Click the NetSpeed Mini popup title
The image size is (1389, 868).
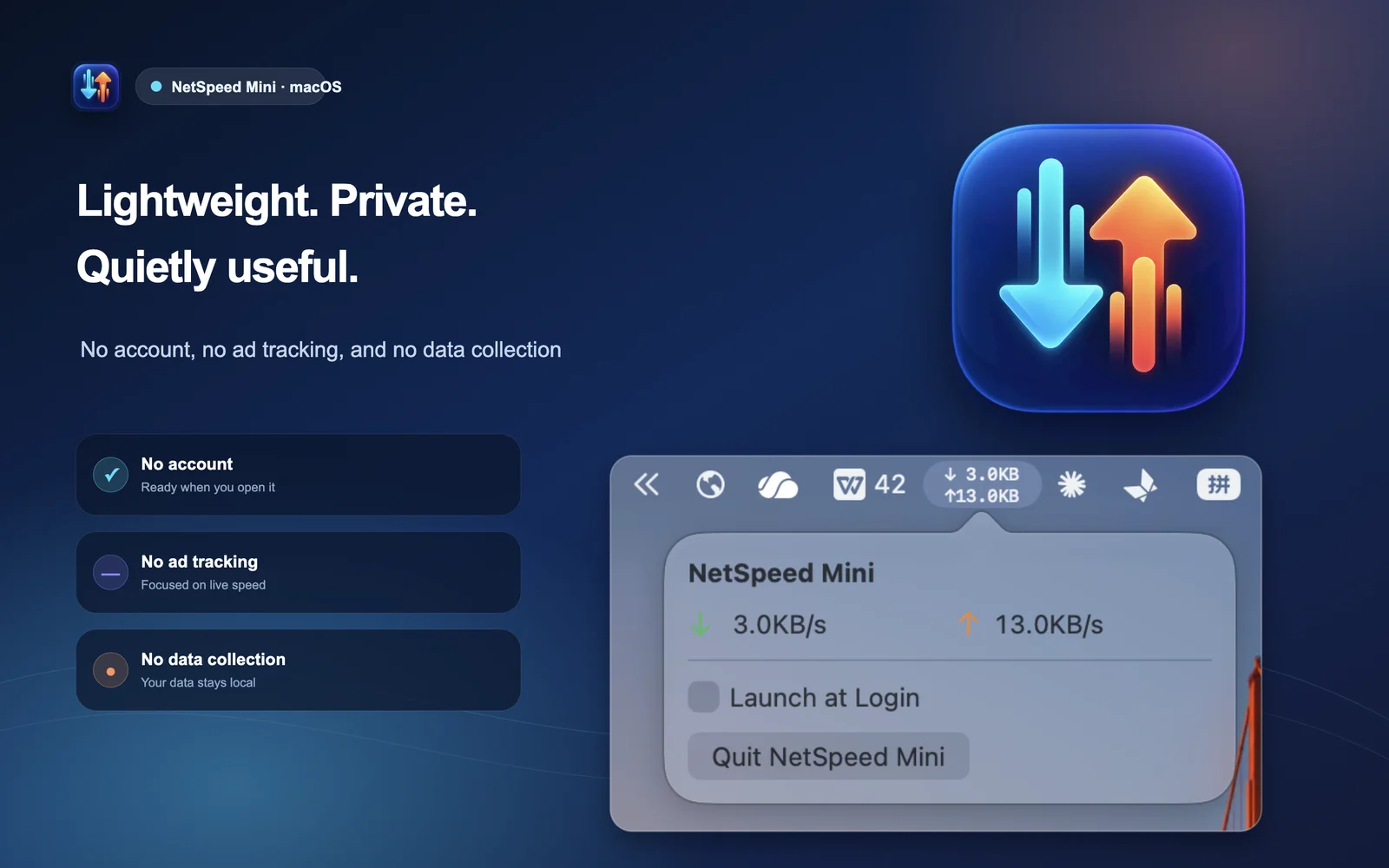tap(781, 573)
